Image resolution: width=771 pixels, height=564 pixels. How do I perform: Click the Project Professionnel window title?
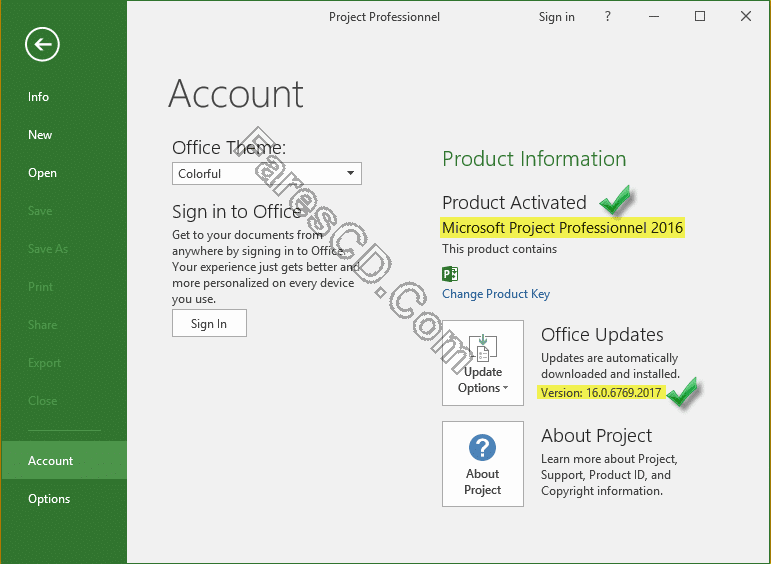tap(384, 17)
